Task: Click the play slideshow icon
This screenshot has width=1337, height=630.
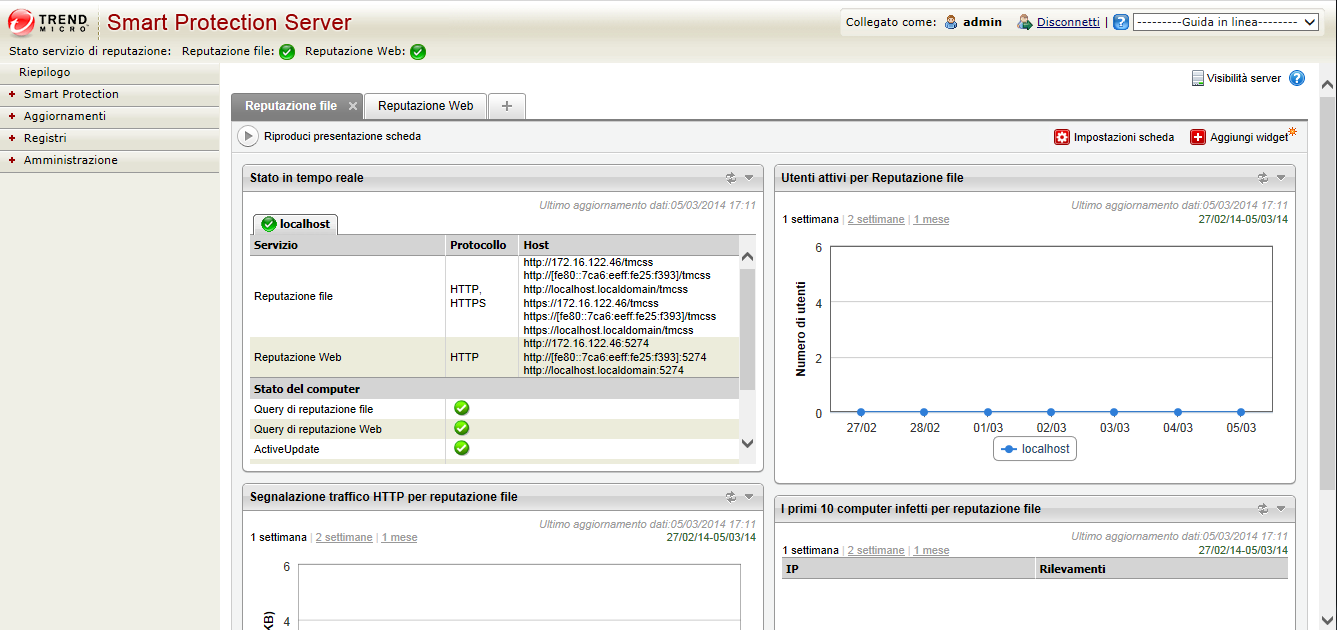Action: pos(248,136)
